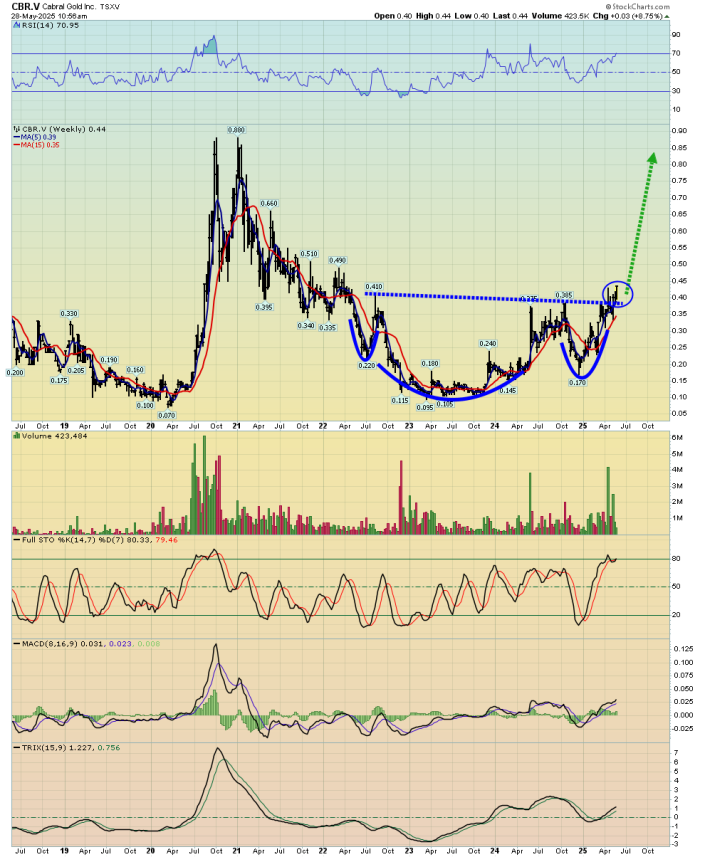This screenshot has height=857, width=705.
Task: Click the High 0.44 value in the header
Action: pos(433,16)
